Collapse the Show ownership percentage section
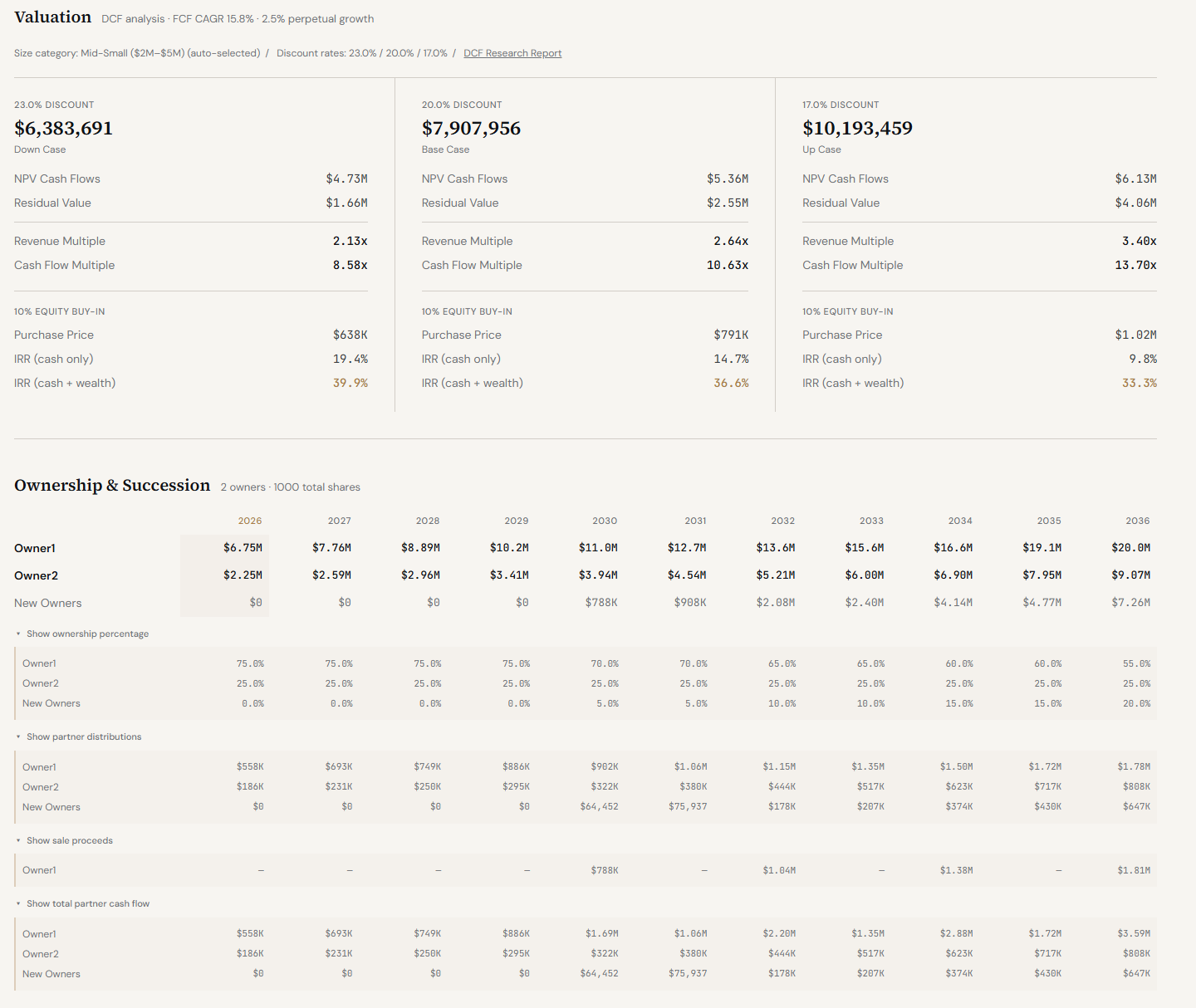 pos(82,634)
